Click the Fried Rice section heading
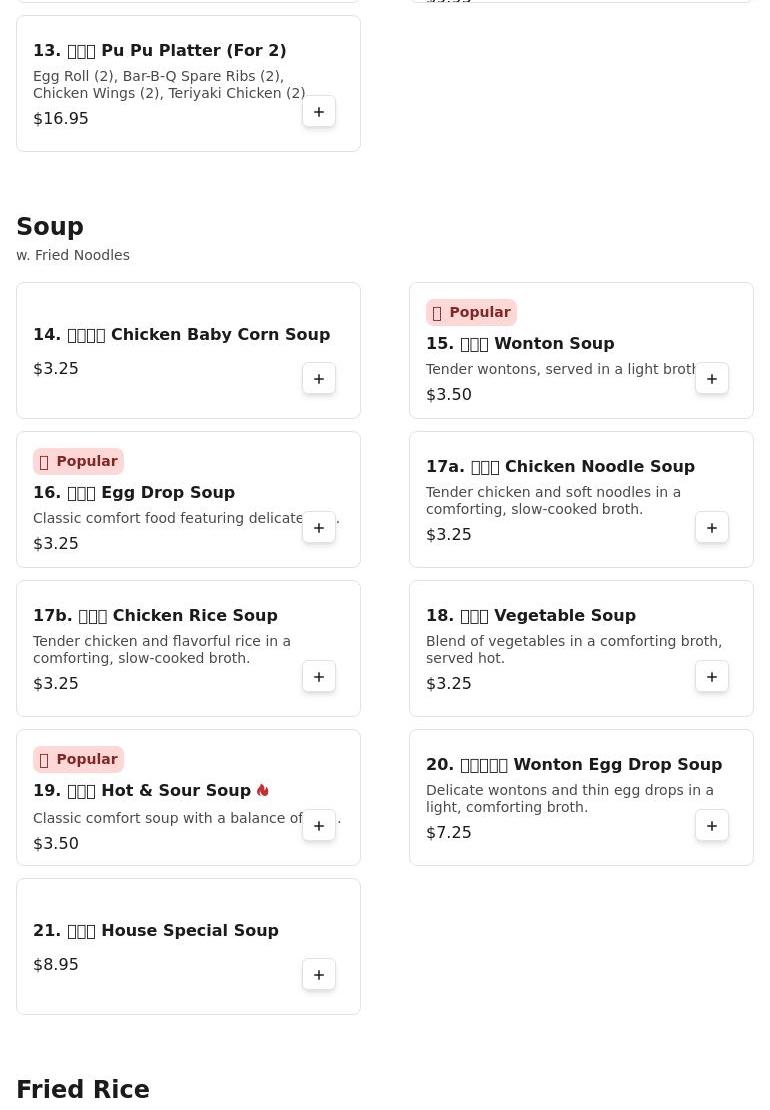This screenshot has height=1110, width=770. pyautogui.click(x=83, y=1089)
